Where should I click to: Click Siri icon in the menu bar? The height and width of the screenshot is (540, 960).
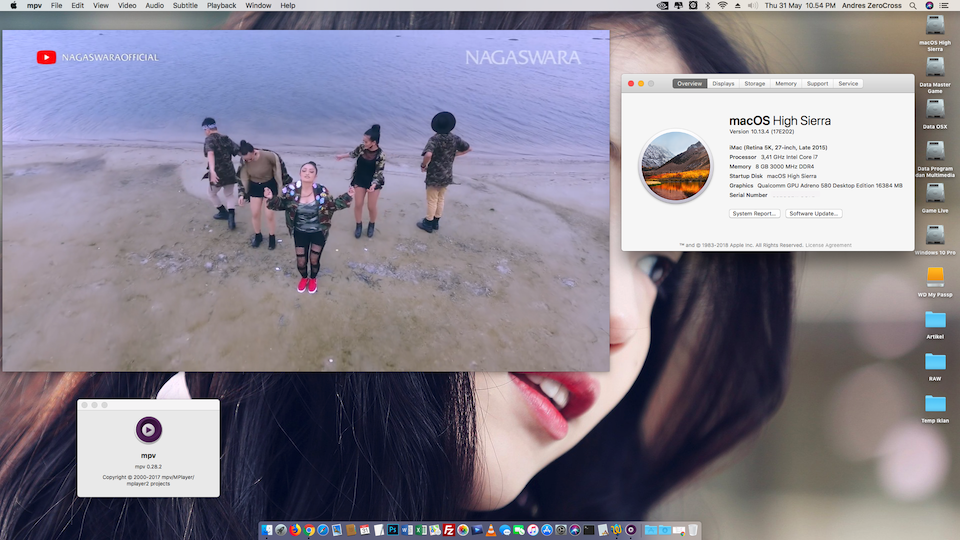(x=929, y=6)
